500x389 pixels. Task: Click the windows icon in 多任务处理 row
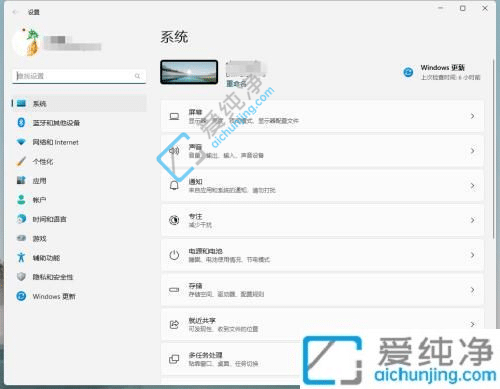(174, 359)
